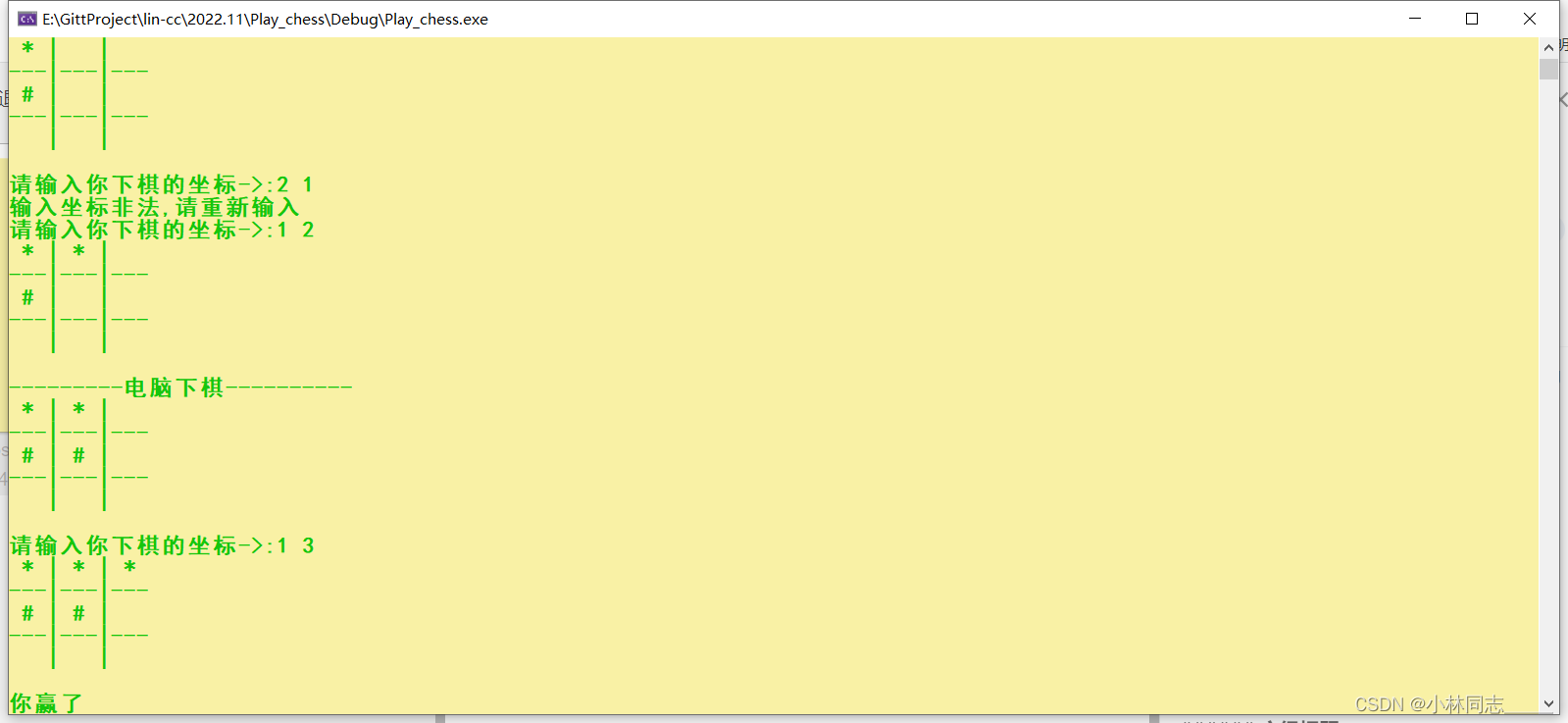
Task: Maximize the Play_chess.exe console window
Action: pyautogui.click(x=1472, y=19)
